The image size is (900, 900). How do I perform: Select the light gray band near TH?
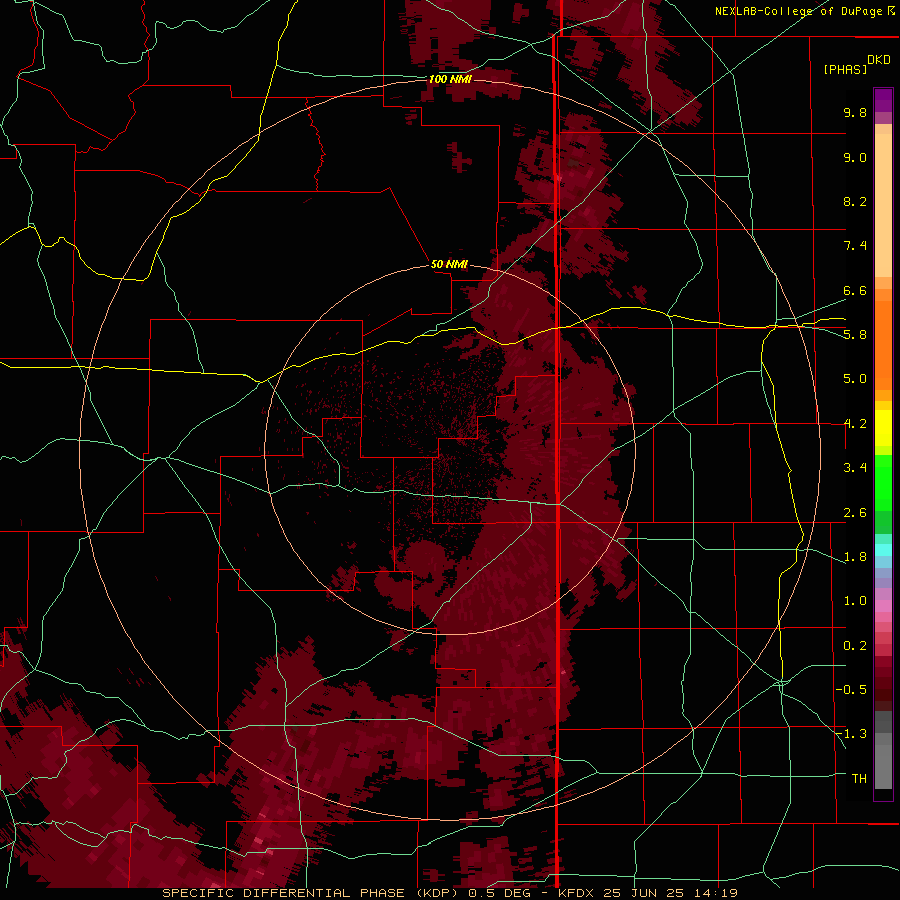tap(883, 766)
